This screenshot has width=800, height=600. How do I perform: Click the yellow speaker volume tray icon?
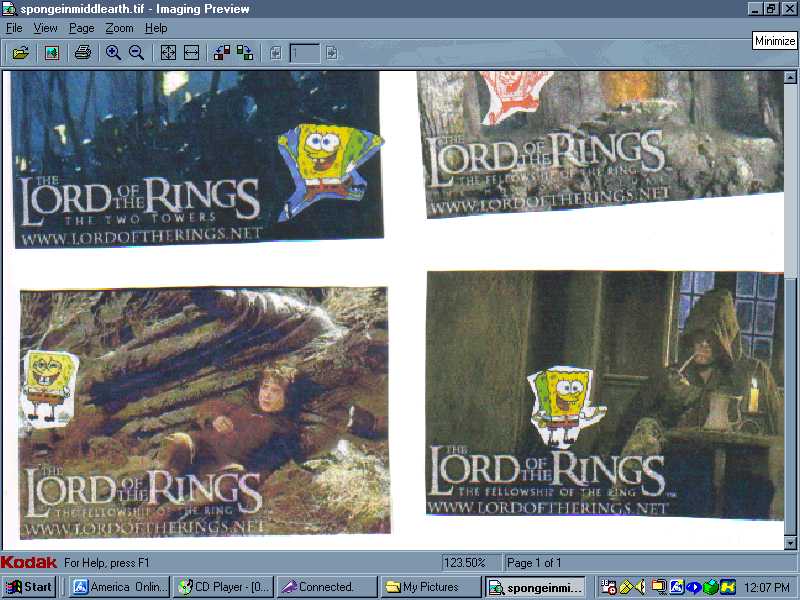pos(640,587)
